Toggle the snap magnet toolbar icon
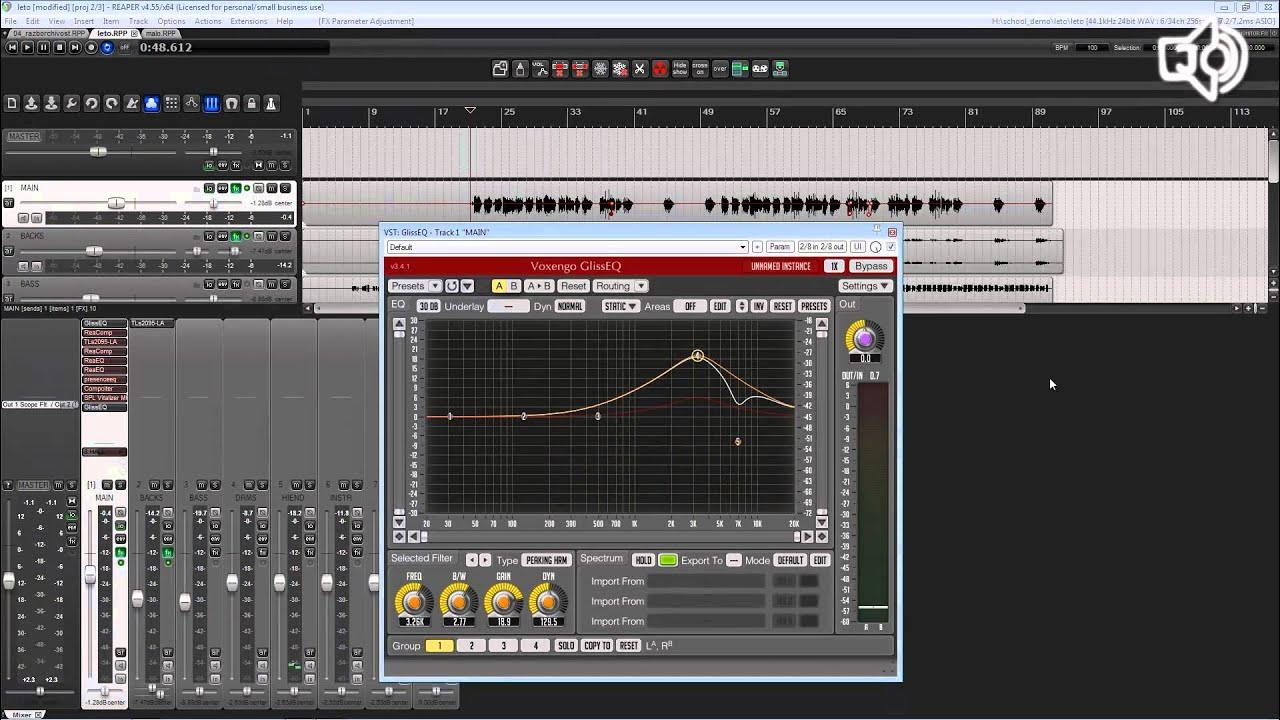 (x=232, y=103)
